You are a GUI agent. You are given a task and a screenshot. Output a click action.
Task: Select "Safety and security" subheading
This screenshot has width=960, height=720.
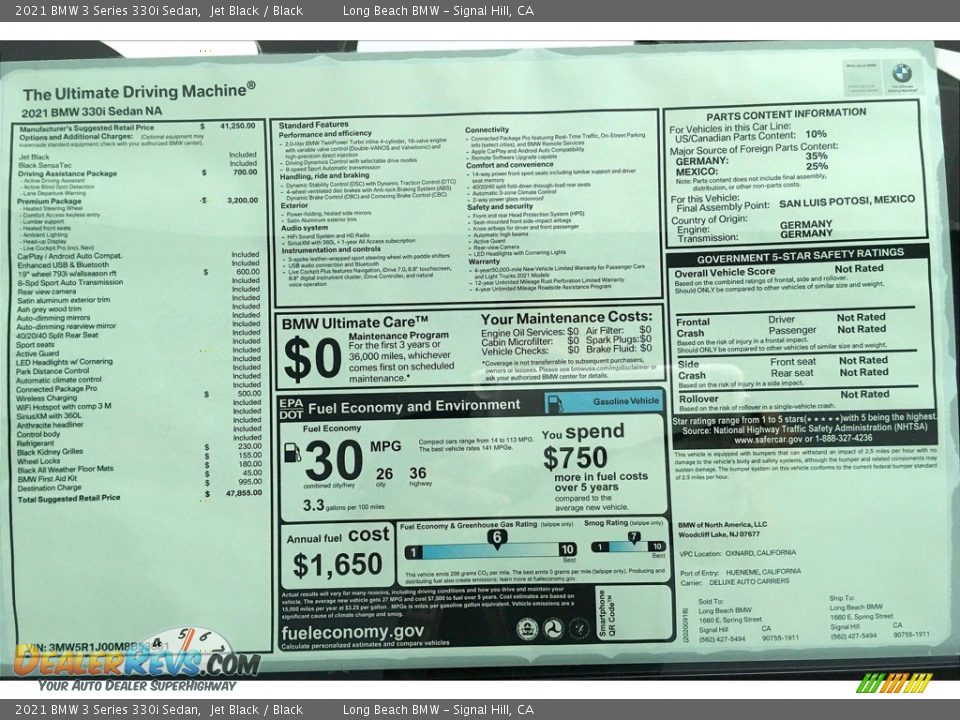(500, 207)
